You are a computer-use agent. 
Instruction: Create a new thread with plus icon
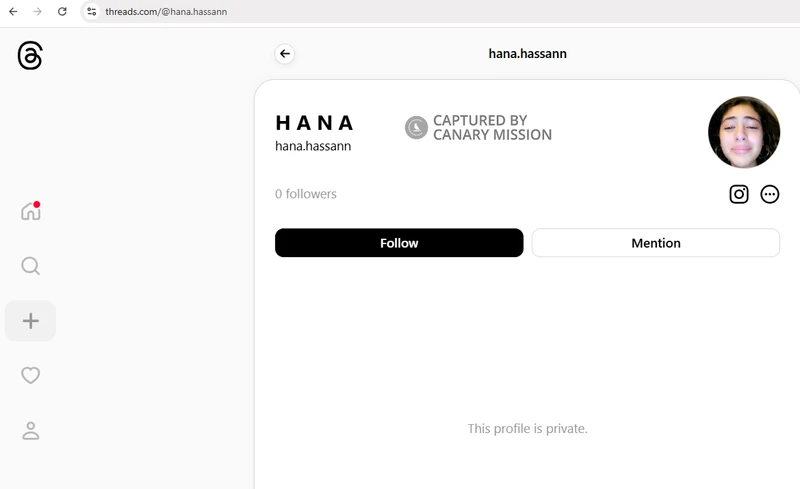point(31,321)
